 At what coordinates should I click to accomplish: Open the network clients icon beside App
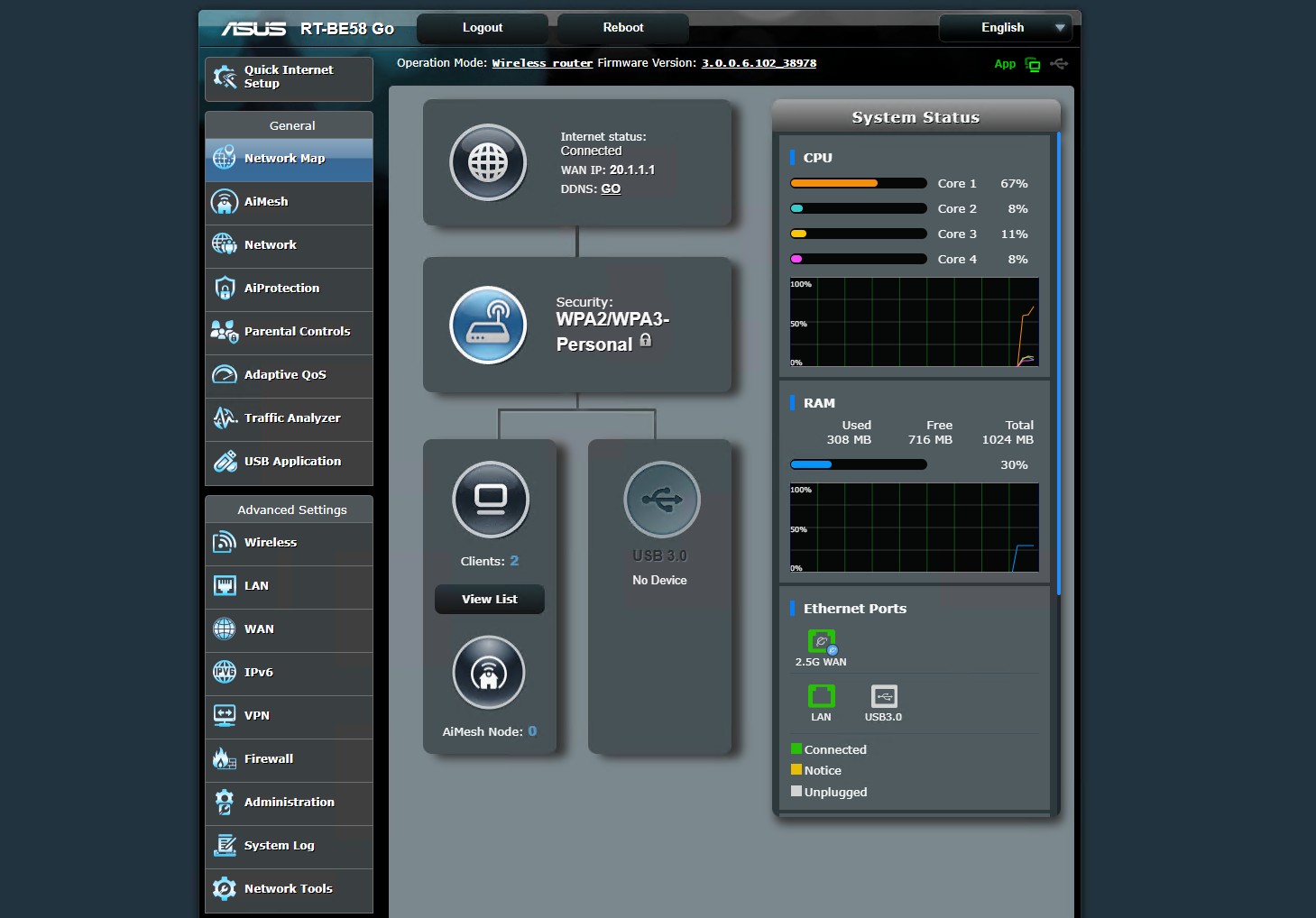1033,64
